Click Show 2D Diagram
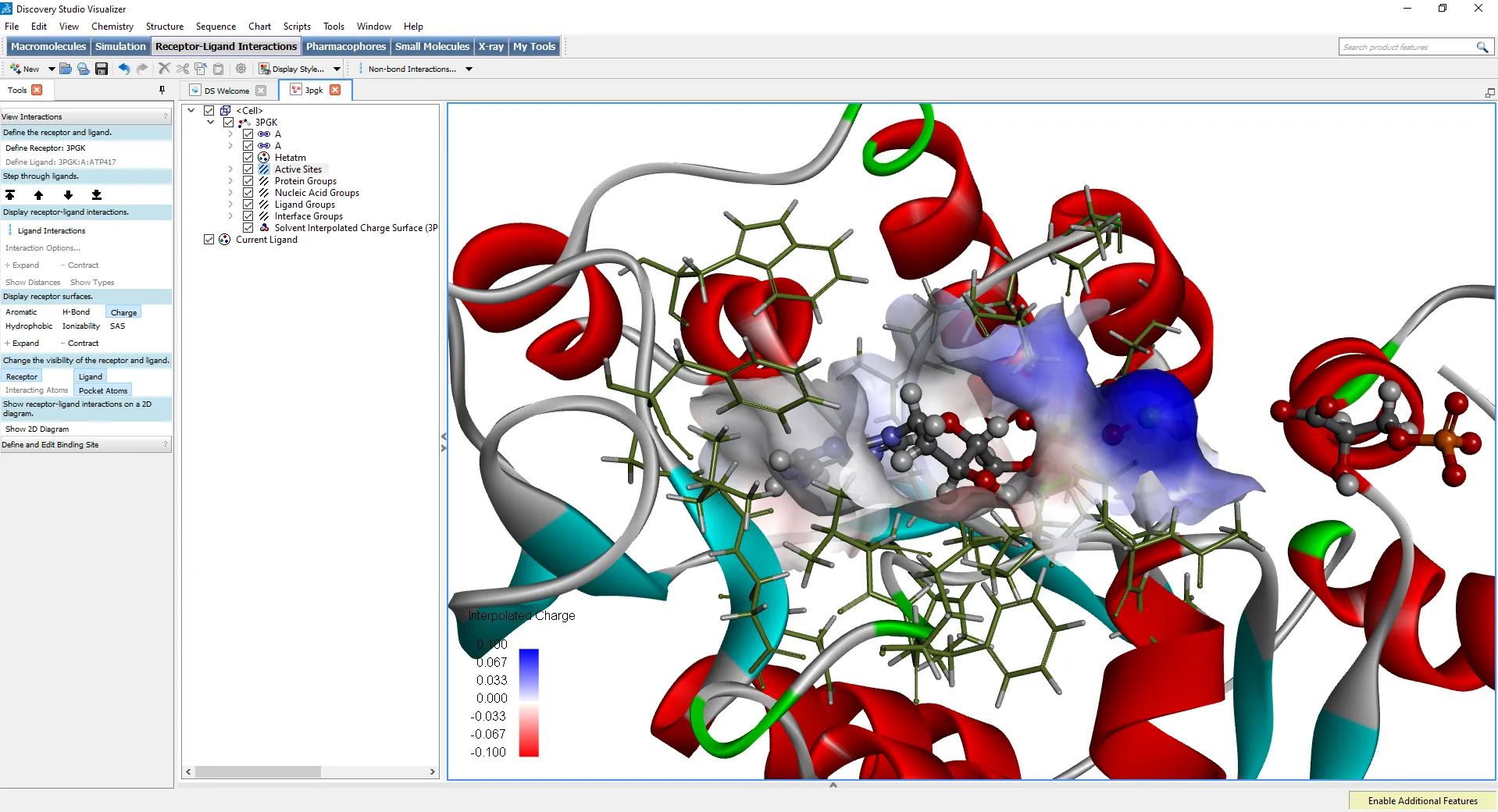The image size is (1498, 812). click(37, 429)
